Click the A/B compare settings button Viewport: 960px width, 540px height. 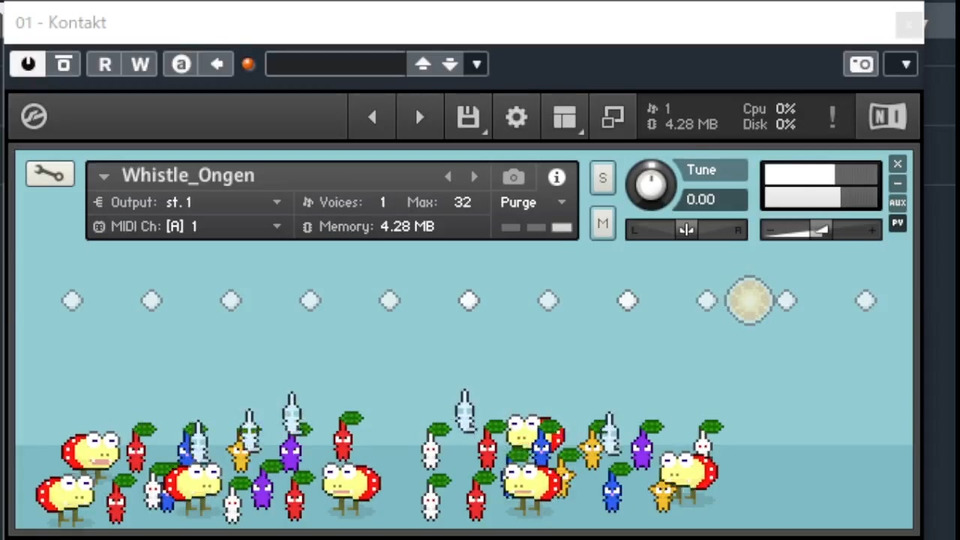[x=181, y=64]
